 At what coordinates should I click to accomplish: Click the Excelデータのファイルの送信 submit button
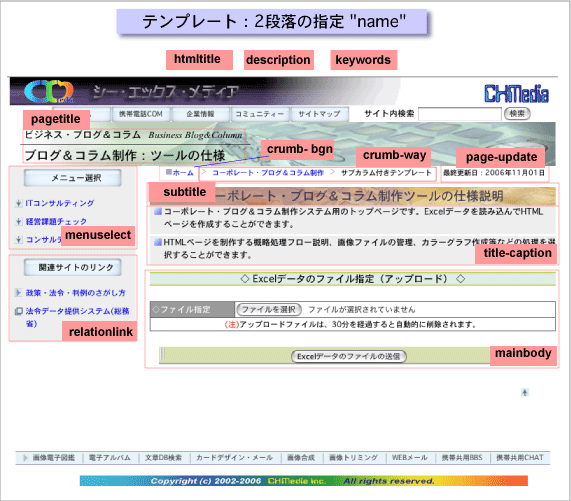[348, 356]
